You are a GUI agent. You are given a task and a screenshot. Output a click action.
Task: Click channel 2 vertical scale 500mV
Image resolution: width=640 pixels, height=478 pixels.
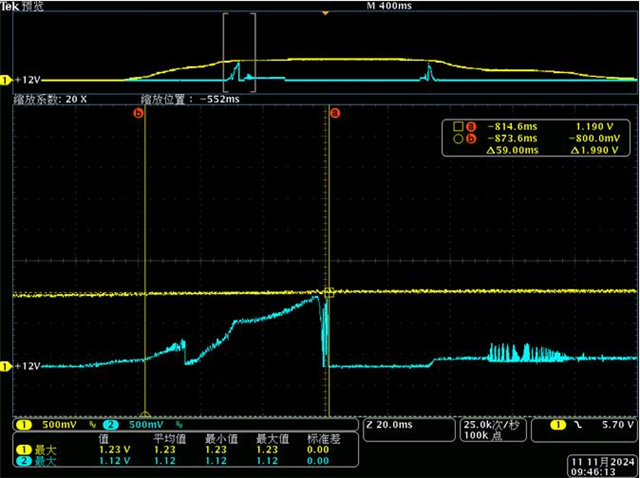tap(146, 425)
